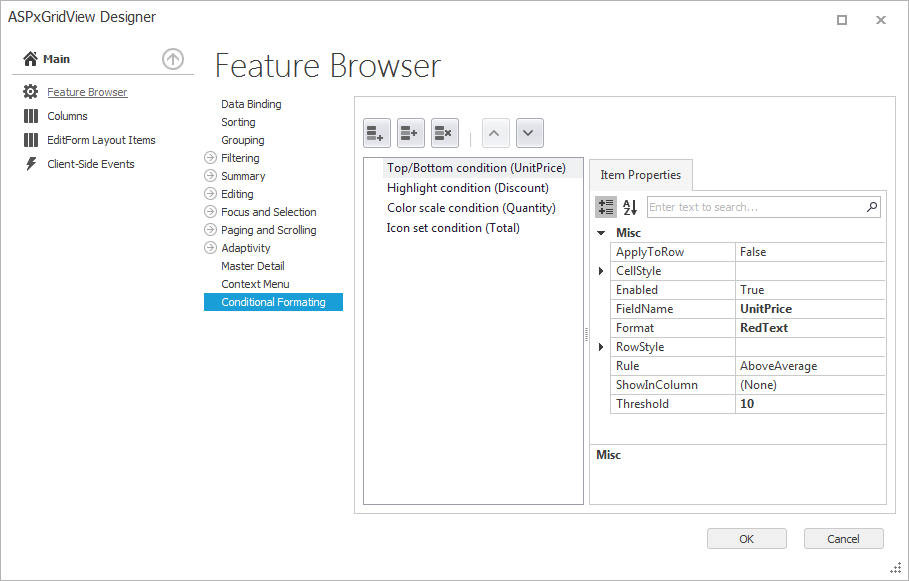Viewport: 909px width, 581px height.
Task: Open the Columns section
Action: click(x=67, y=116)
